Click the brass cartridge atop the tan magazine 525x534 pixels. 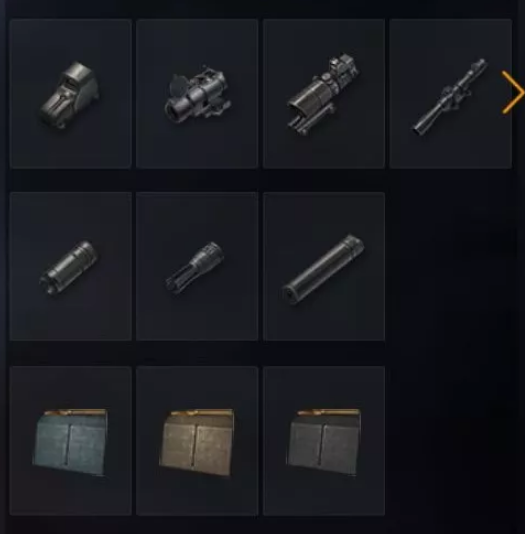202,413
